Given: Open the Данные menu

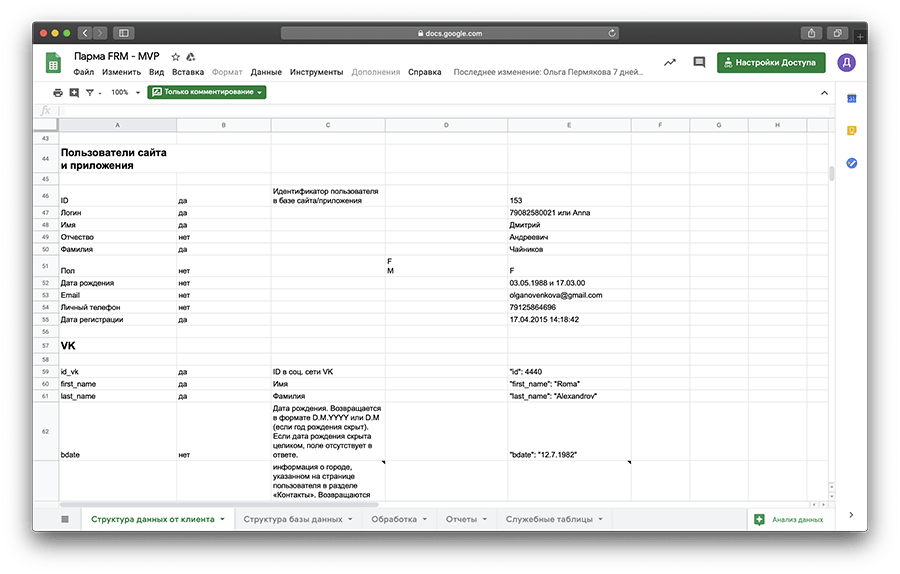Looking at the screenshot, I should tap(266, 72).
